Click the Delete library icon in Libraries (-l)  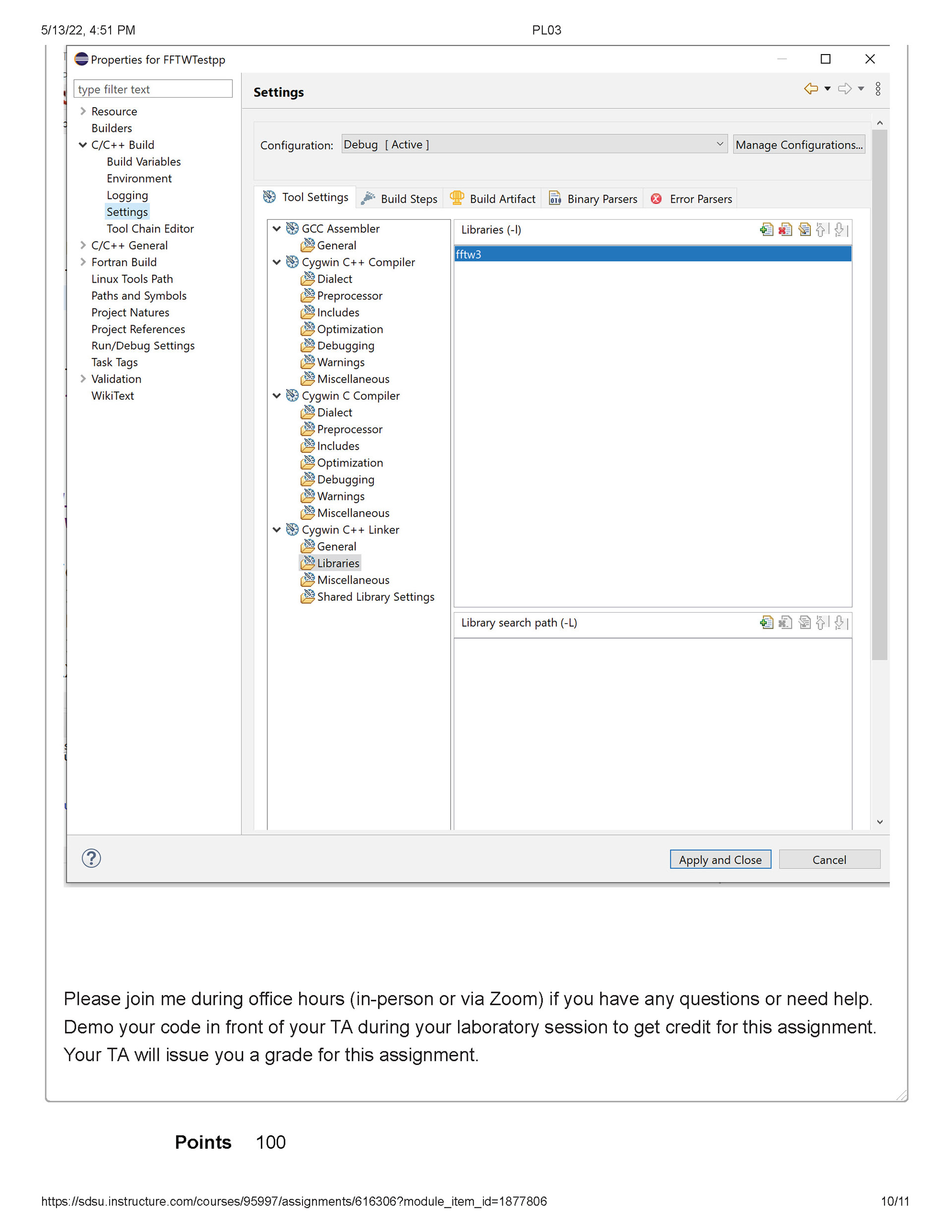[x=785, y=230]
